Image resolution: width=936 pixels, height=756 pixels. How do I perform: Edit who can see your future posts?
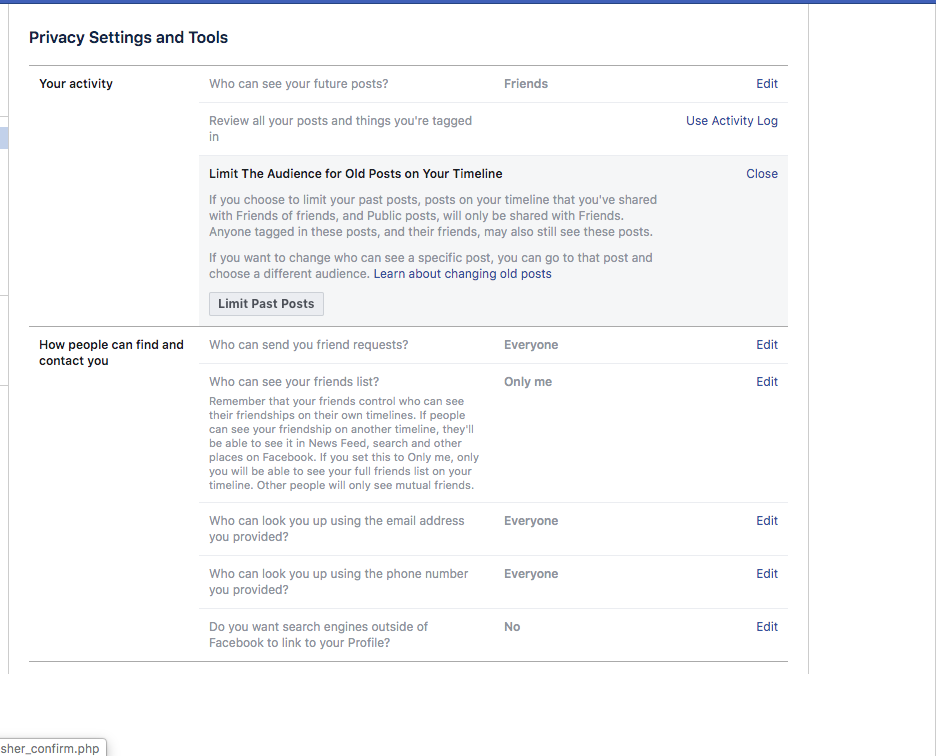click(x=766, y=84)
